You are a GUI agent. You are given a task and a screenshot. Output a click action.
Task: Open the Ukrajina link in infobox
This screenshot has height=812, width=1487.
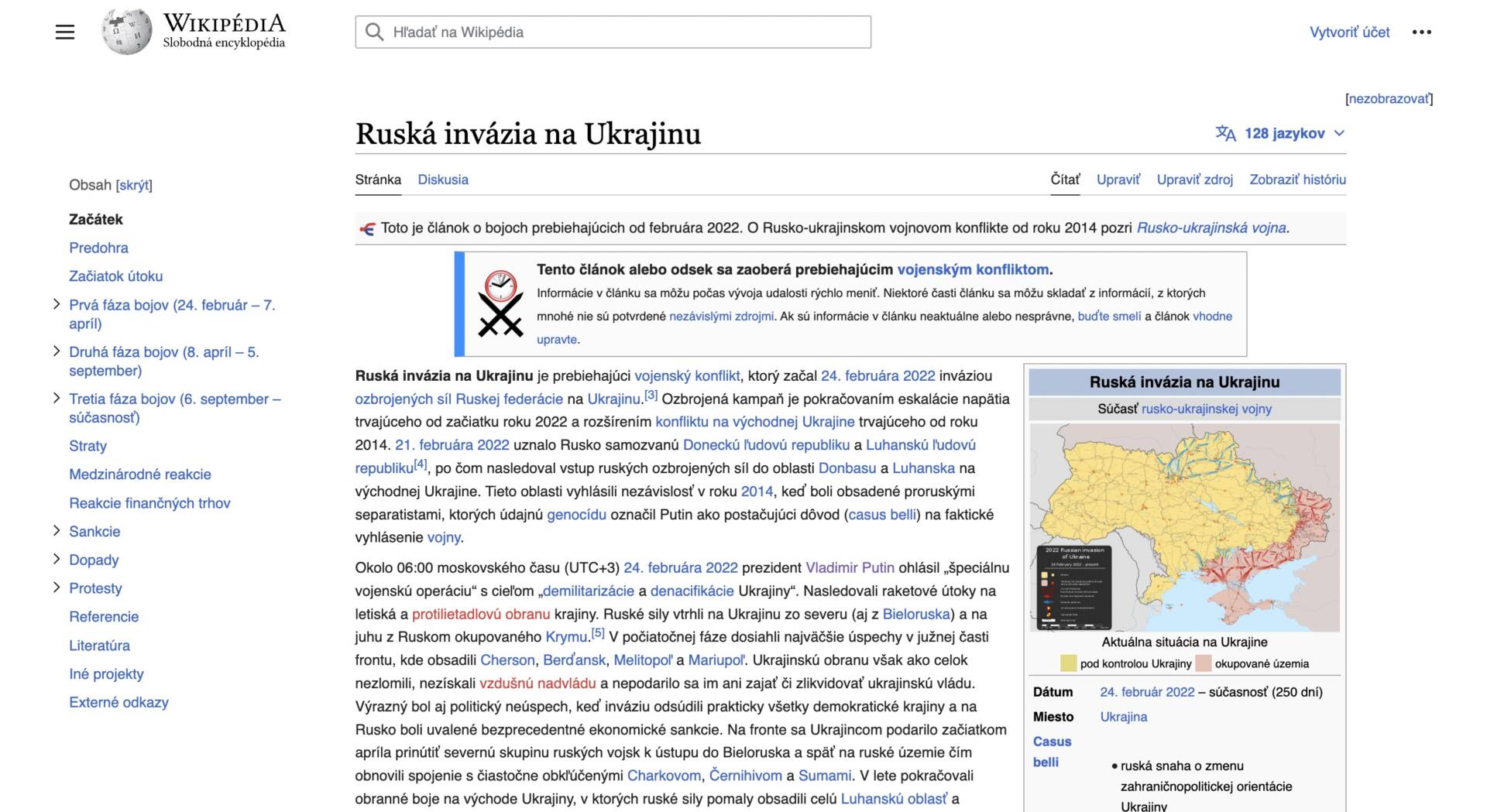coord(1124,717)
